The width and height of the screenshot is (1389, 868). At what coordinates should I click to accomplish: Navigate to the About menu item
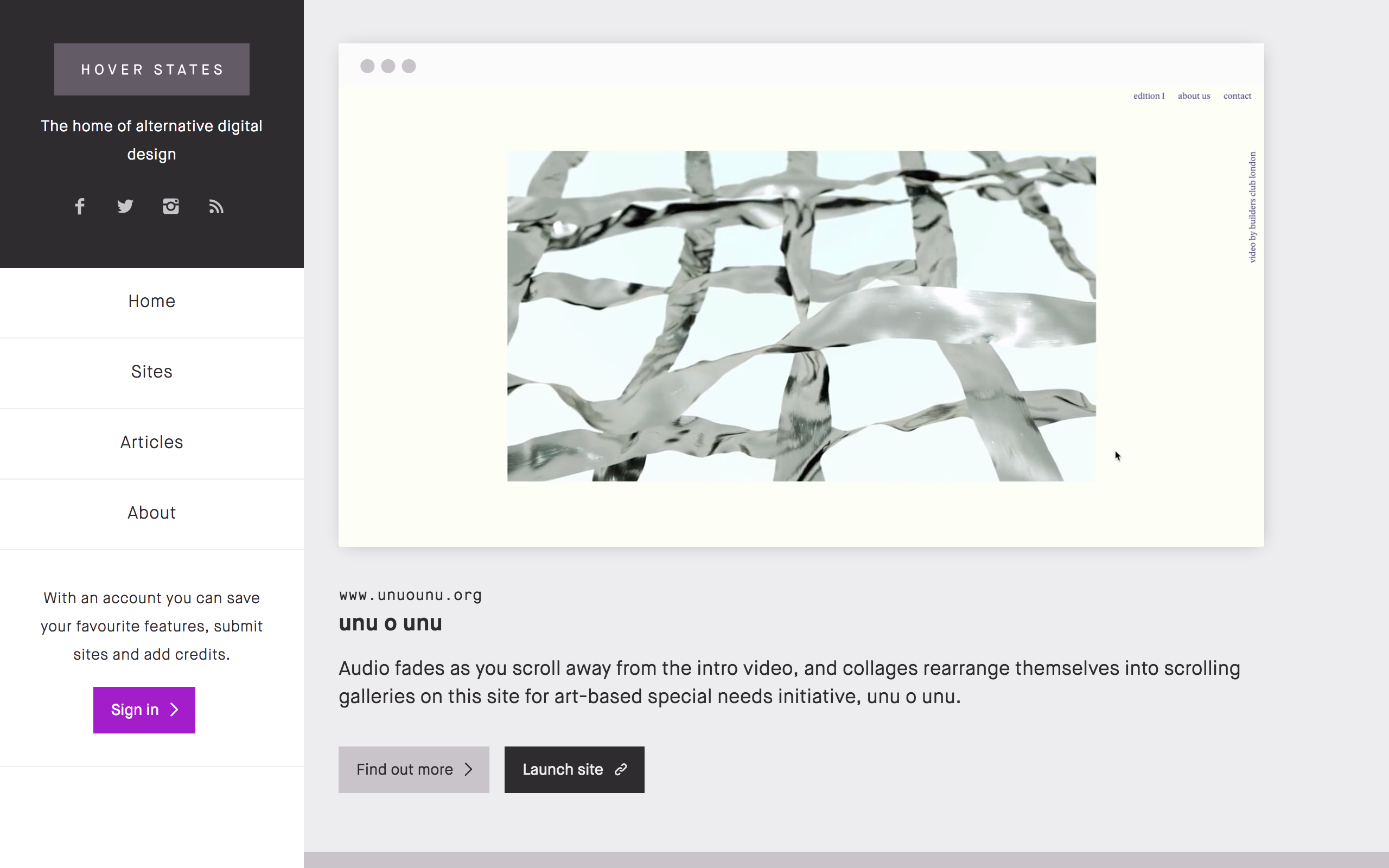point(151,513)
